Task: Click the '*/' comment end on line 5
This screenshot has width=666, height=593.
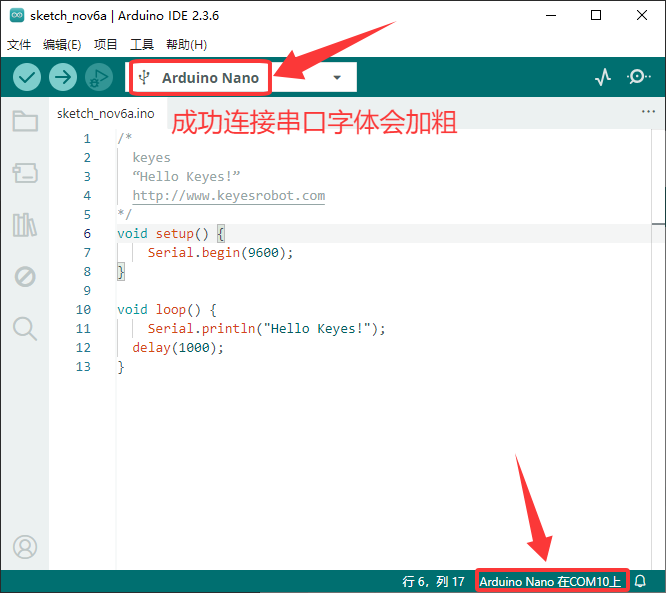Action: [x=124, y=214]
